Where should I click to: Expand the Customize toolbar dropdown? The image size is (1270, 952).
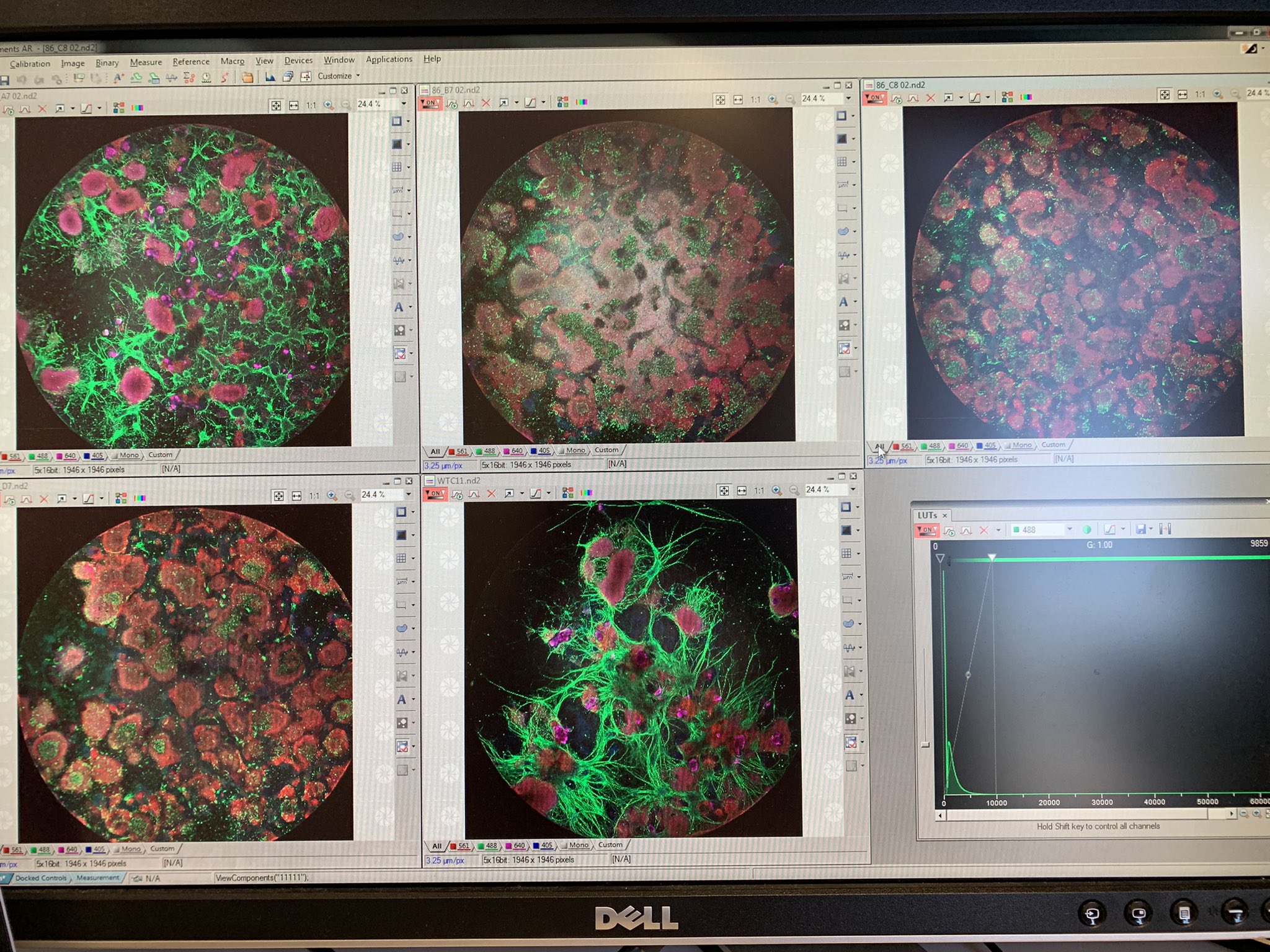point(358,76)
